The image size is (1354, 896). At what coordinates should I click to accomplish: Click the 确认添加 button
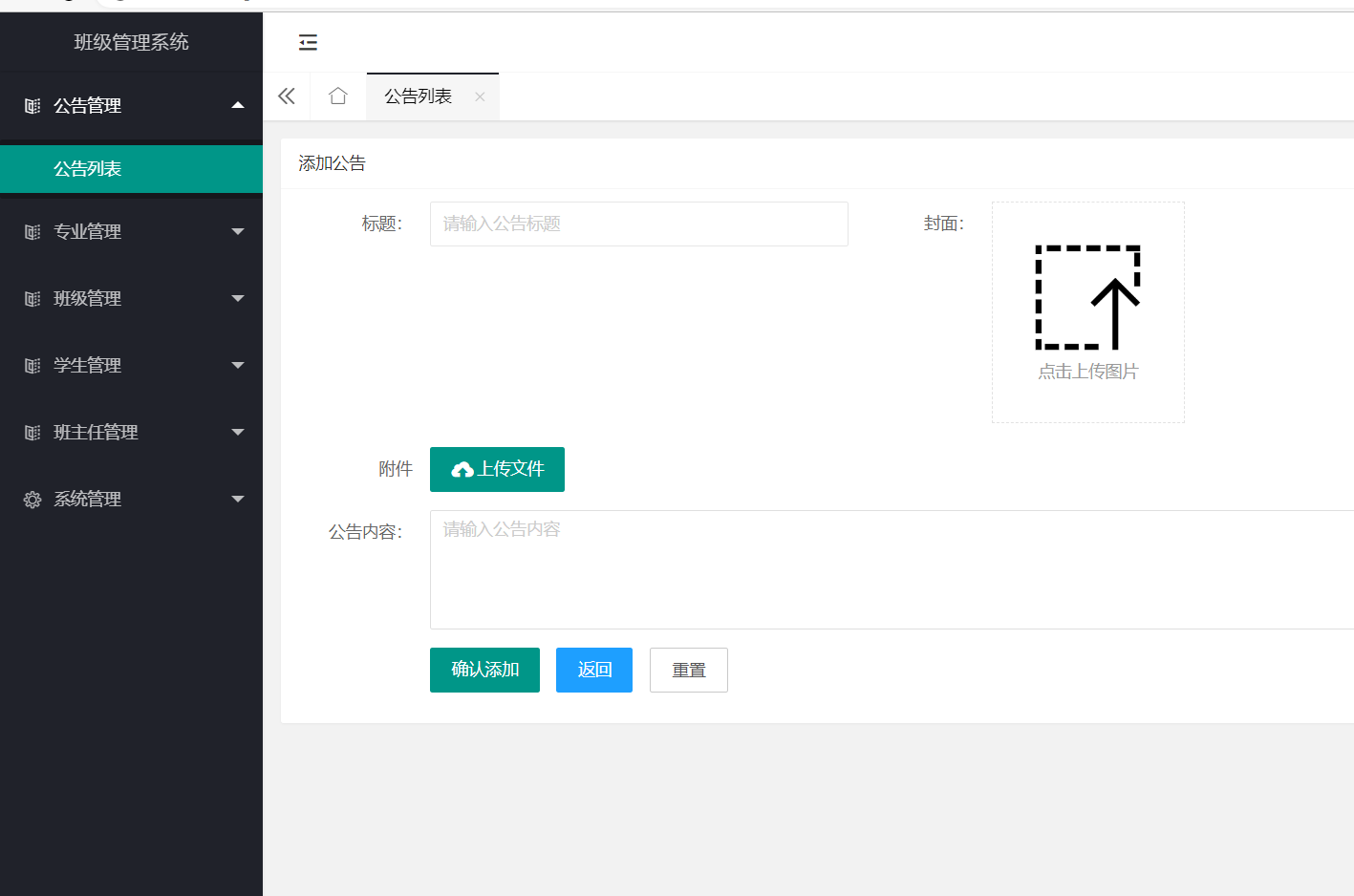point(484,670)
